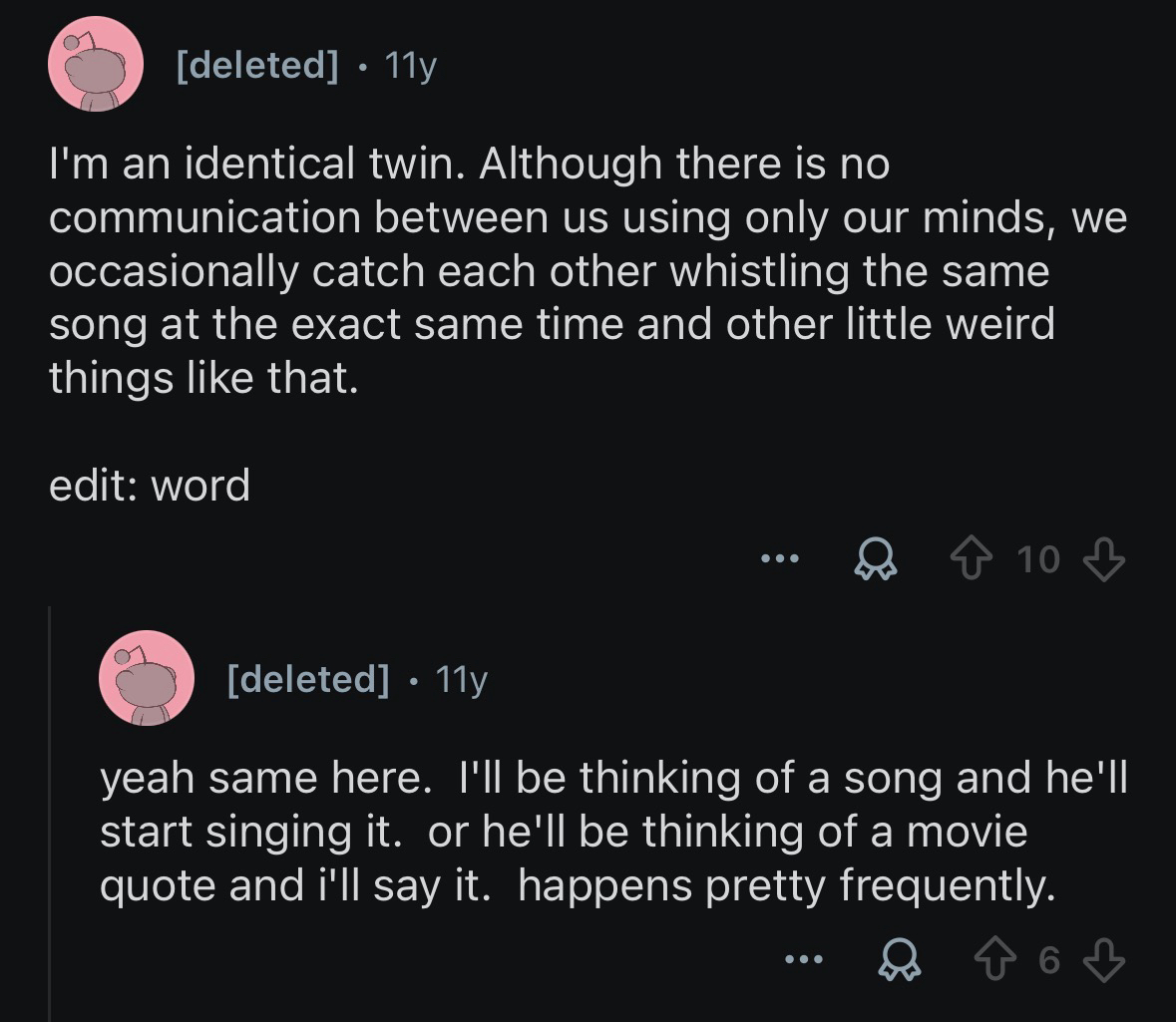Screen dimensions: 1176x1022
Task: Tap the avatar beside the reply comment
Action: [x=146, y=678]
